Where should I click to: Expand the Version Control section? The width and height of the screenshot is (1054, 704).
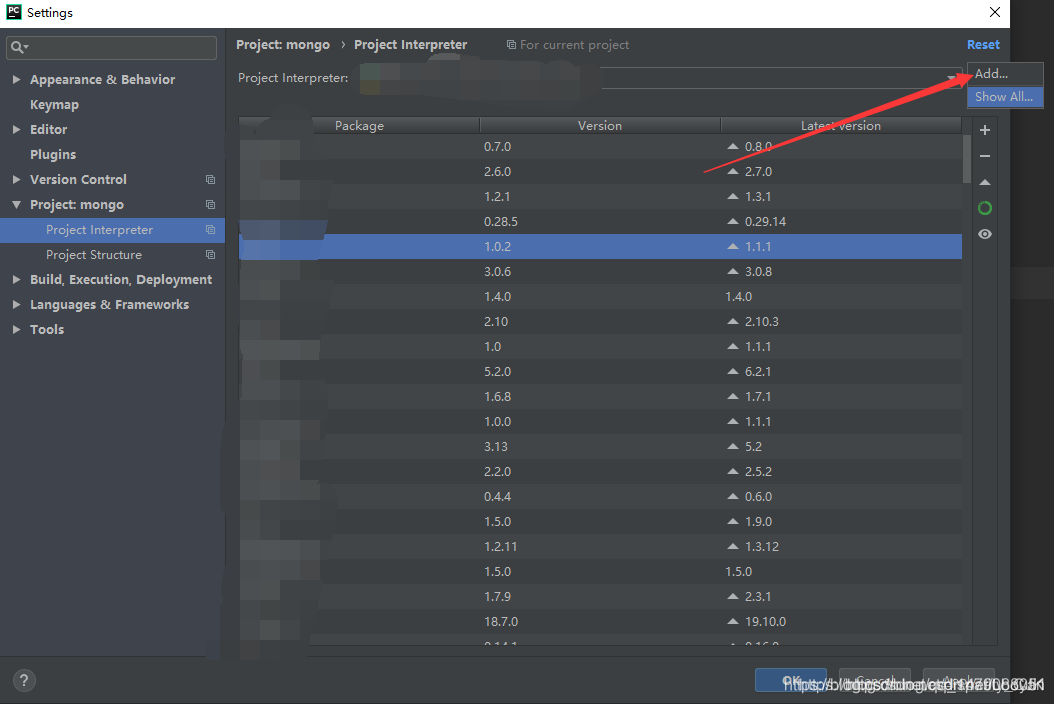[16, 180]
